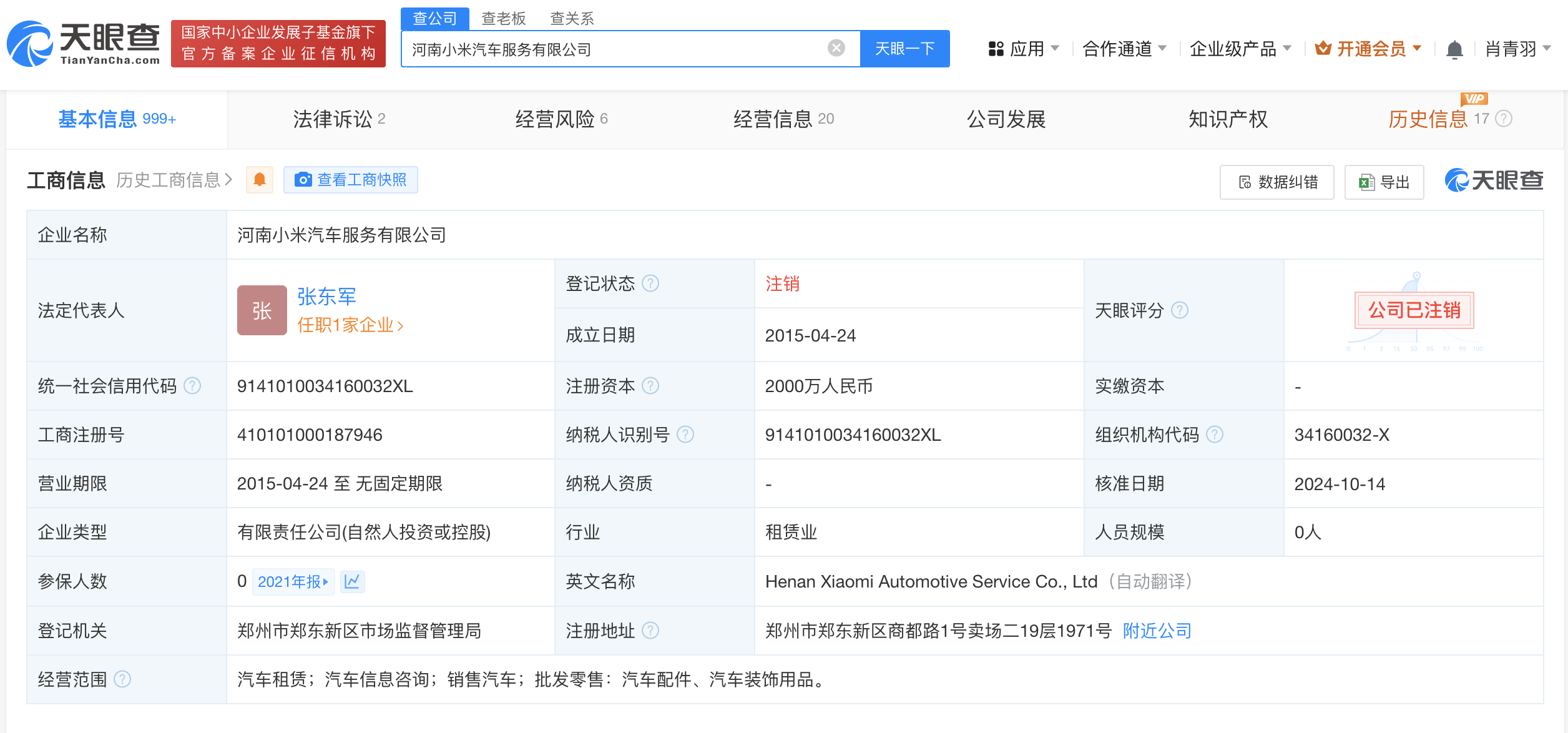Open help icon next to 纳税人识别号

click(685, 435)
